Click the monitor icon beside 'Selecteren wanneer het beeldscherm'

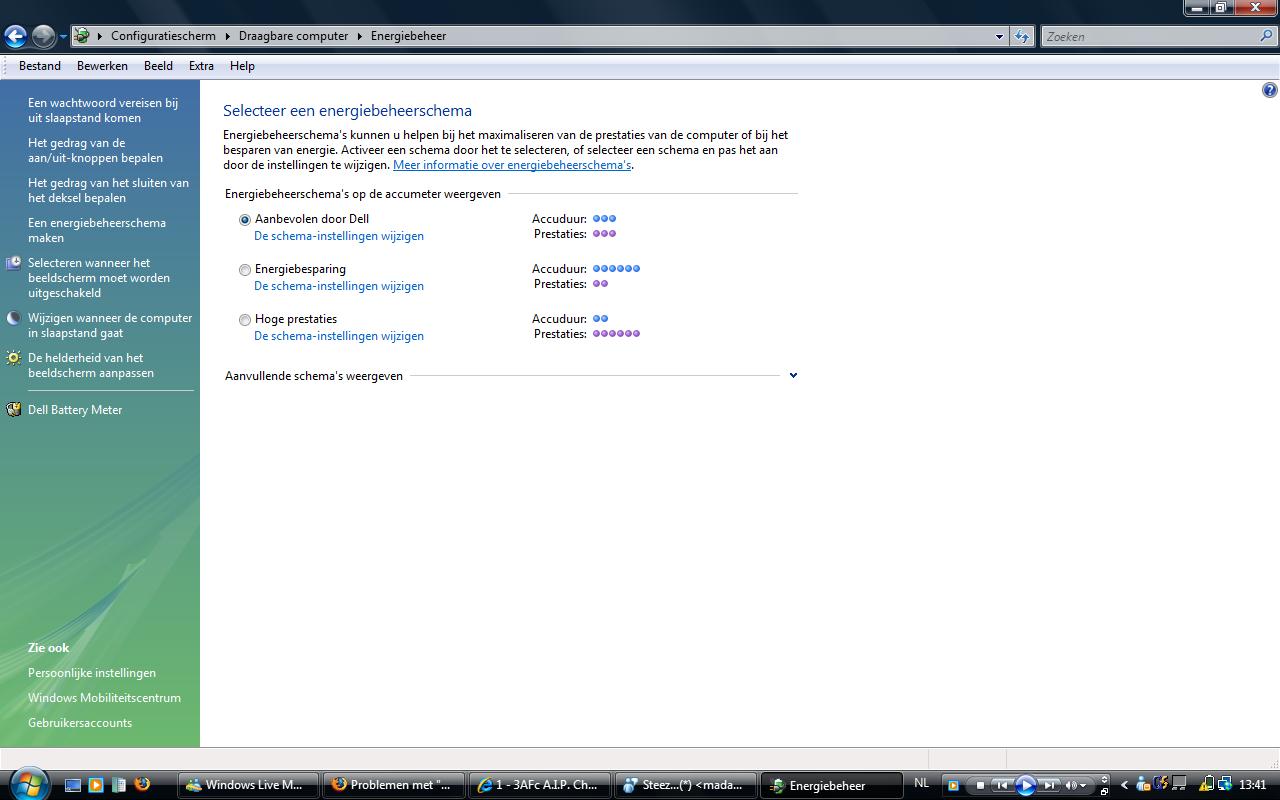(x=13, y=263)
